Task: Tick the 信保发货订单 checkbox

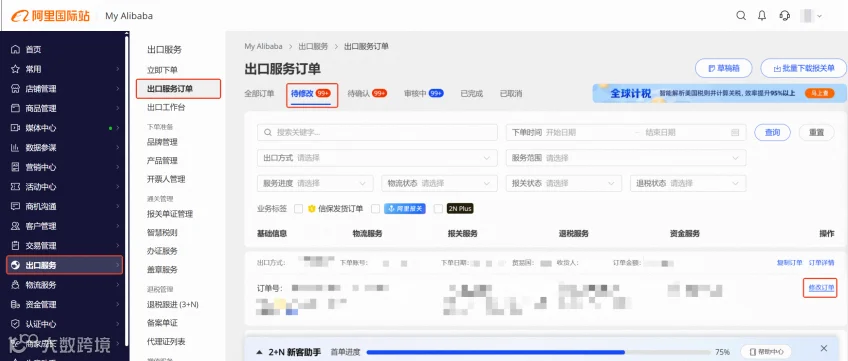Action: click(299, 209)
